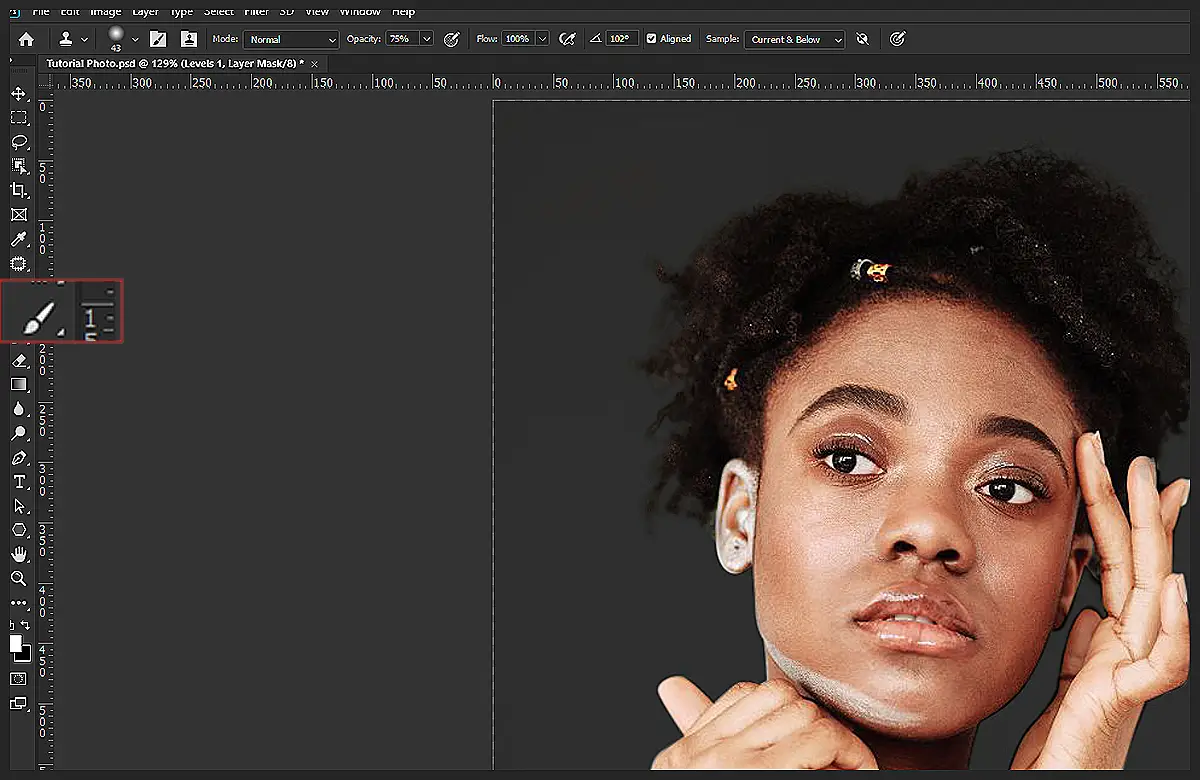
Task: Click the Flow 100% value field
Action: click(518, 39)
